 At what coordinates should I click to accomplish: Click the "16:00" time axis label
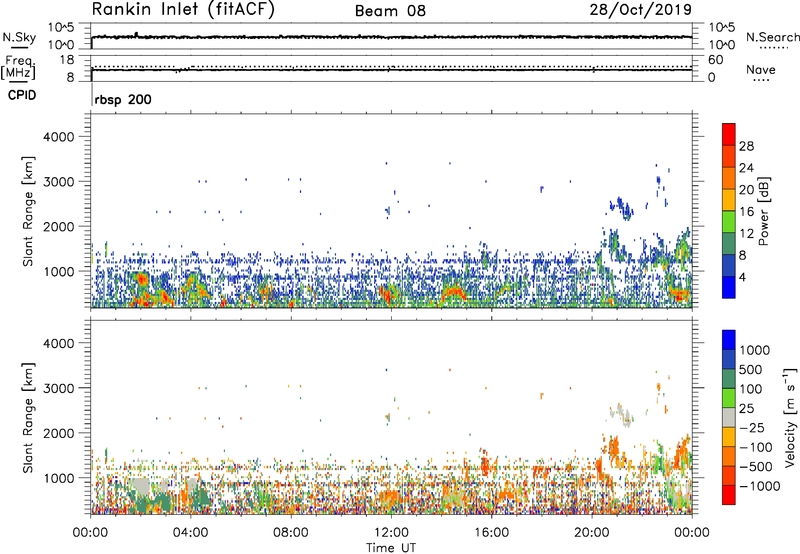[491, 533]
